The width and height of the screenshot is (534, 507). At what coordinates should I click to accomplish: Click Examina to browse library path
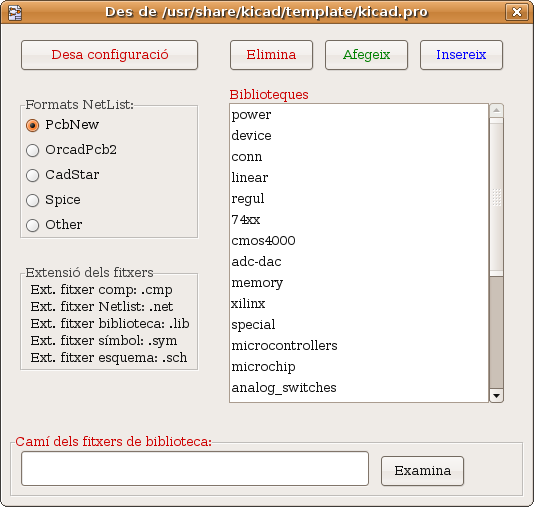click(x=422, y=471)
